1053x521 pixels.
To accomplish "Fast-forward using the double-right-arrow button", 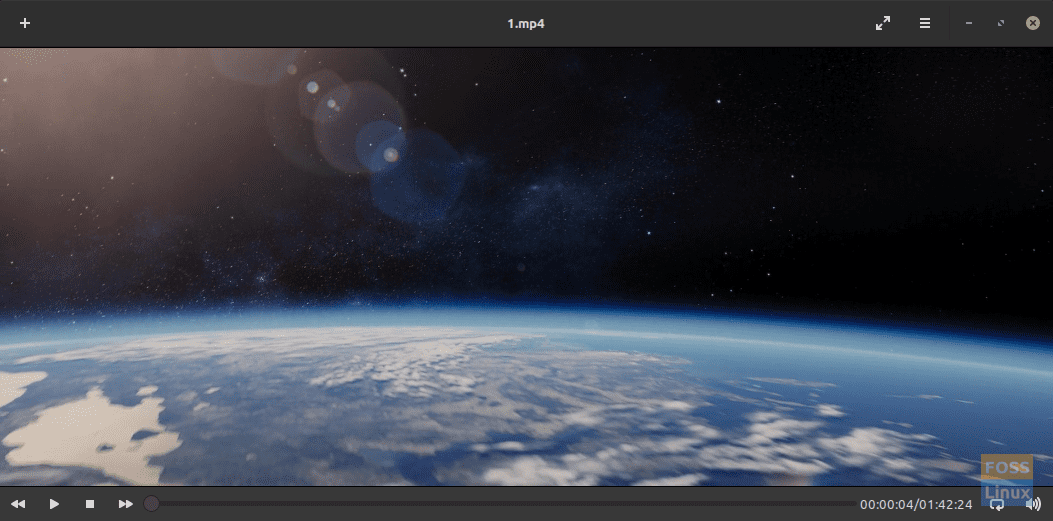I will (x=126, y=504).
